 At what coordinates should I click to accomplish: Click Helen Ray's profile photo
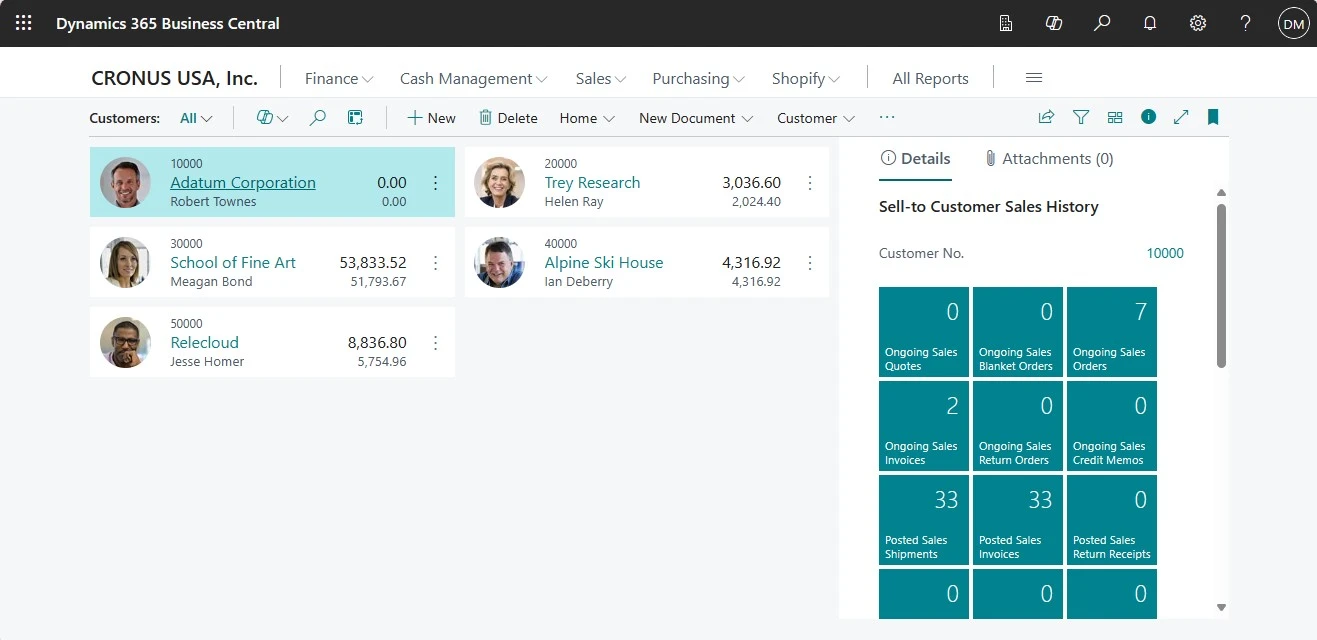[500, 183]
